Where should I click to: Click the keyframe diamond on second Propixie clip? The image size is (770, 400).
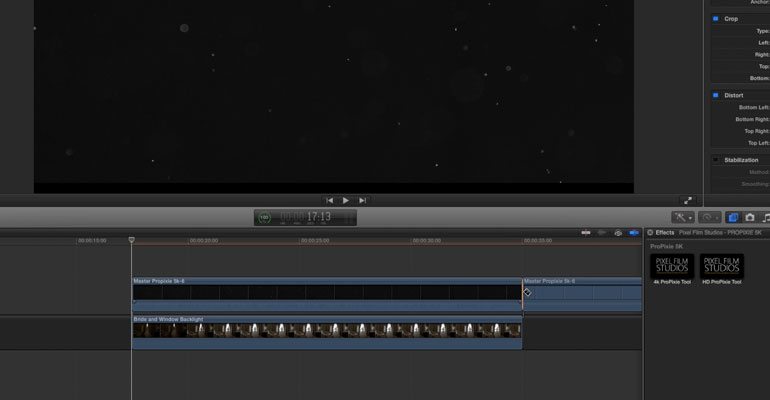point(527,293)
